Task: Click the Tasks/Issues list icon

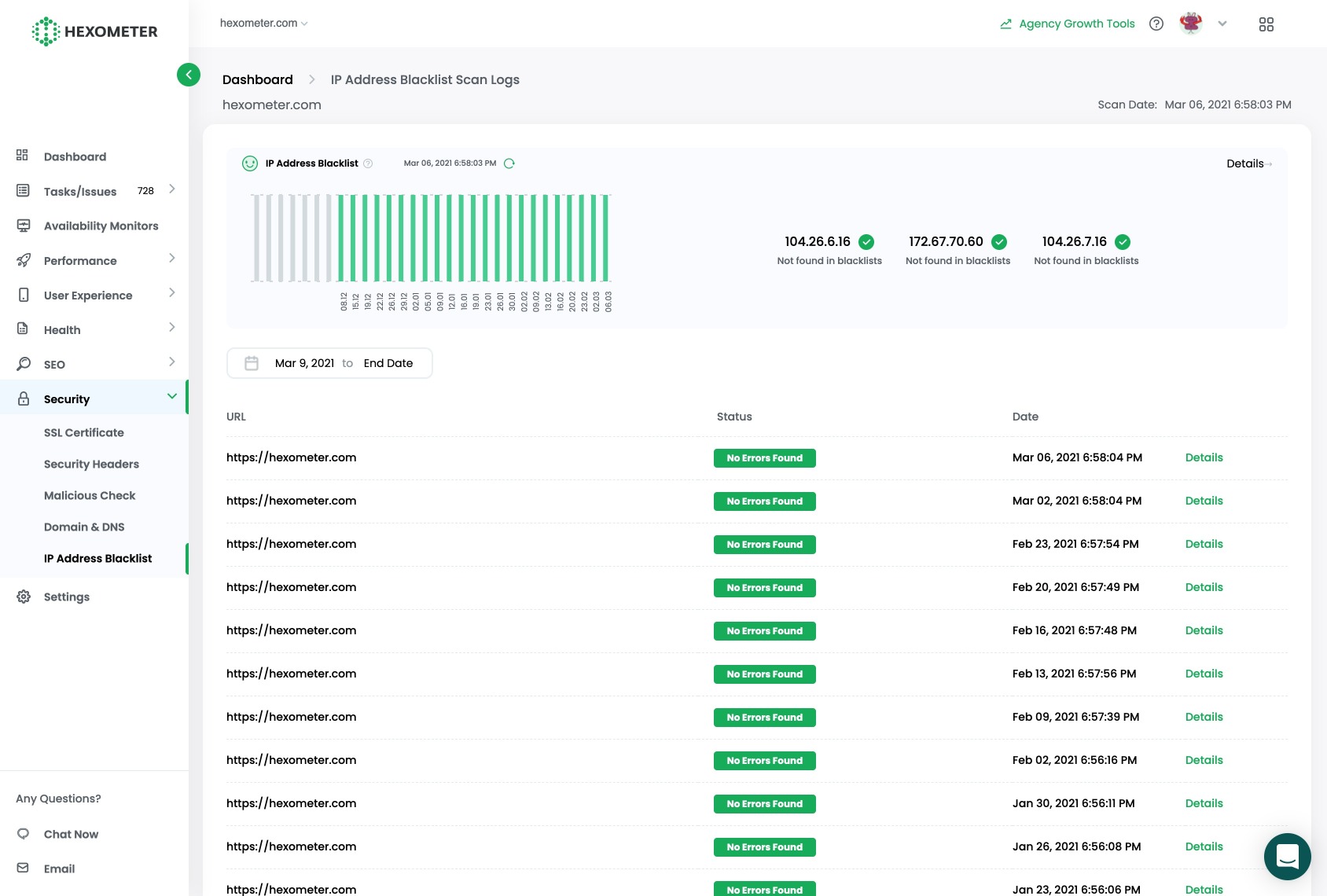Action: point(23,191)
